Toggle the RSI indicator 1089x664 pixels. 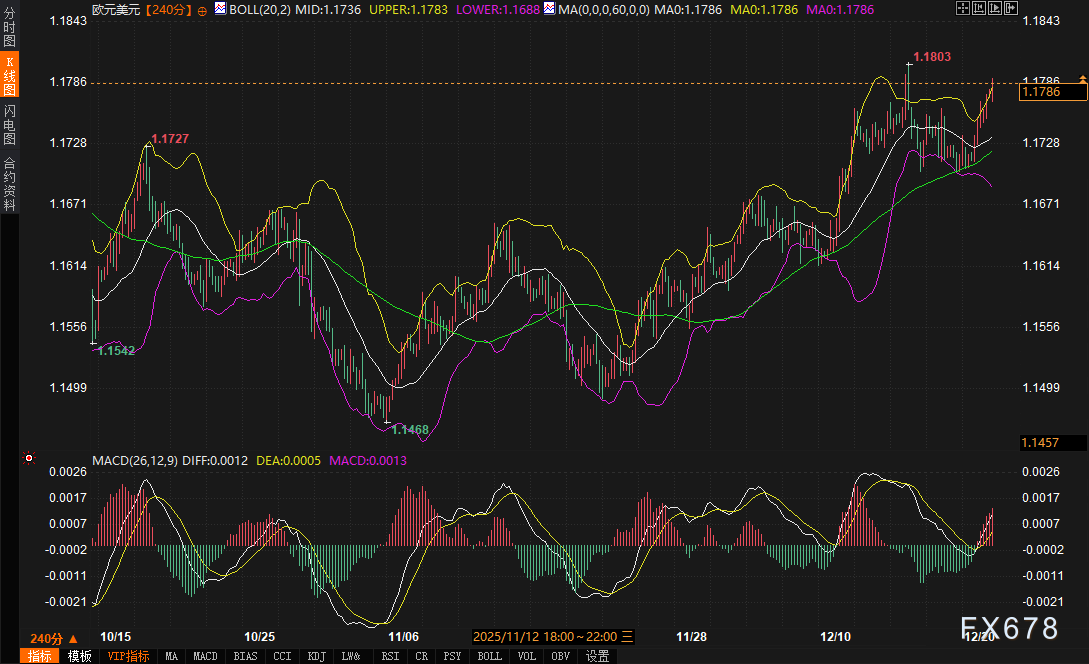click(x=389, y=656)
